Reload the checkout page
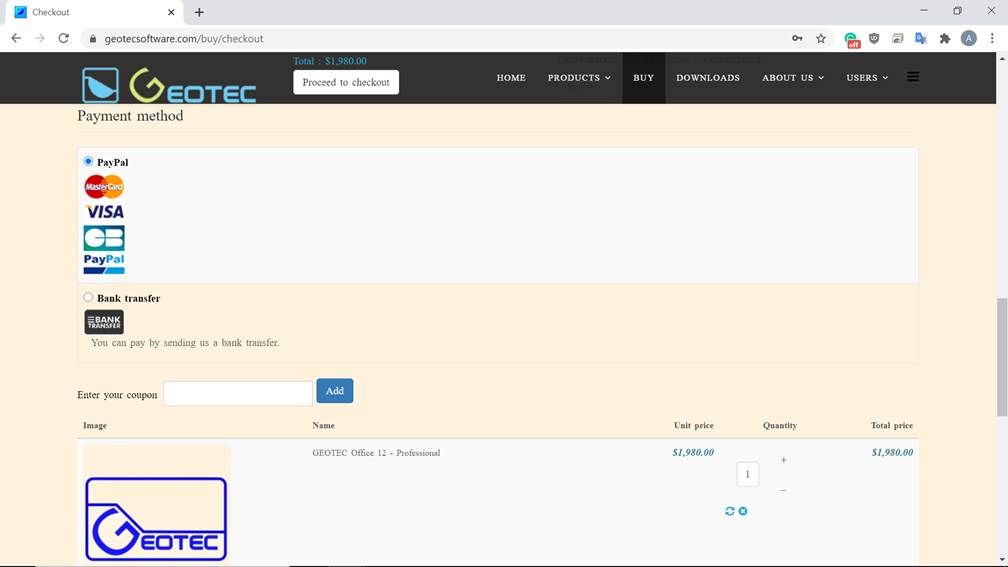The image size is (1008, 567). [x=64, y=39]
